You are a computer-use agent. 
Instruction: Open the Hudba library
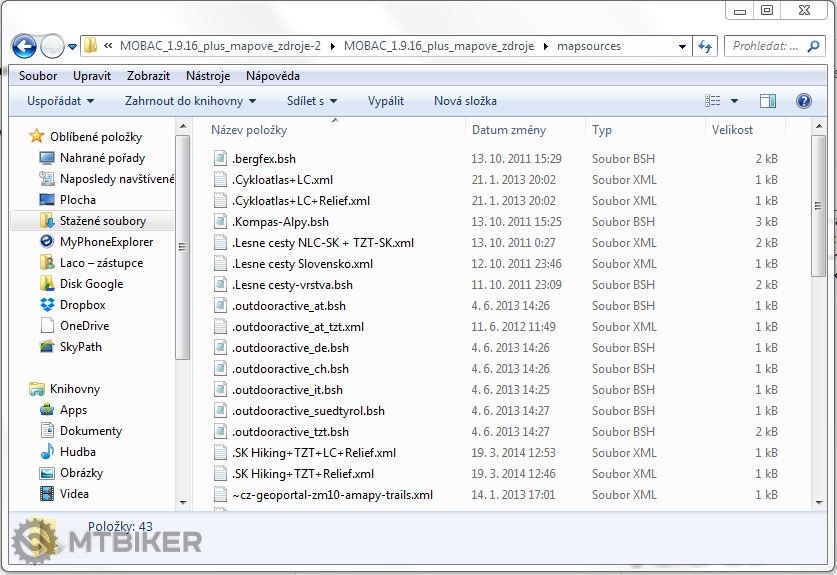[x=78, y=452]
